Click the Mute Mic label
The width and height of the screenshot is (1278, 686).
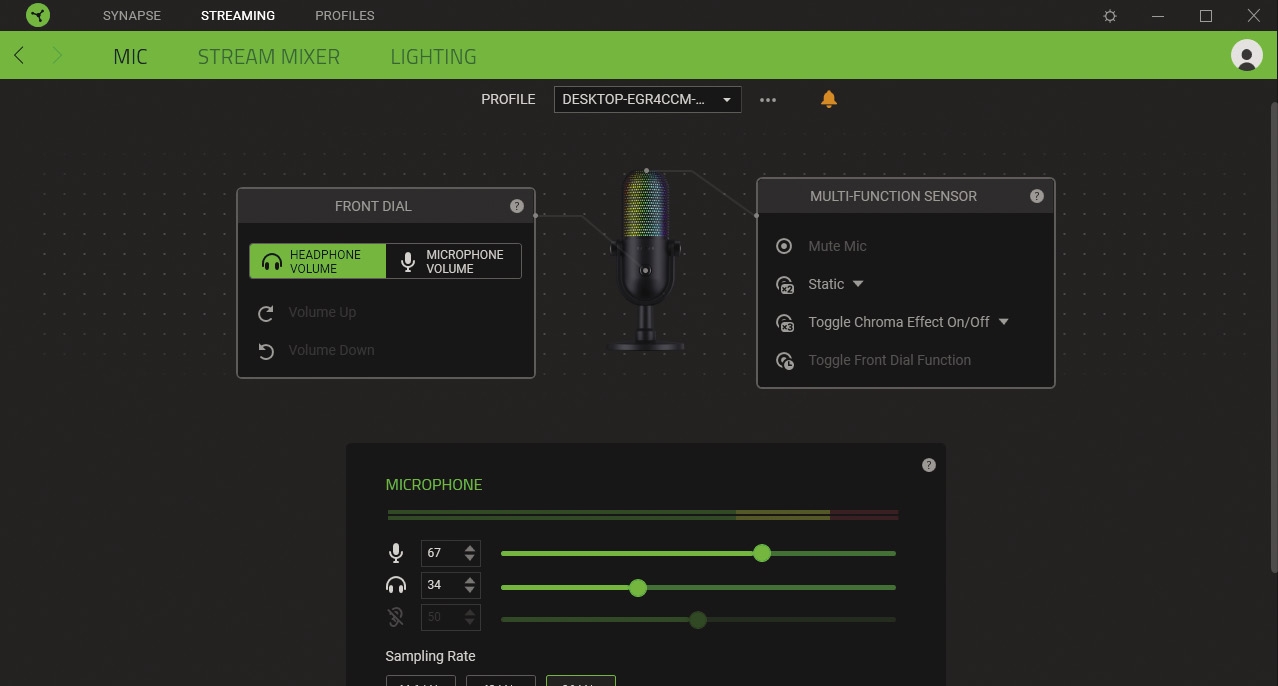point(837,246)
